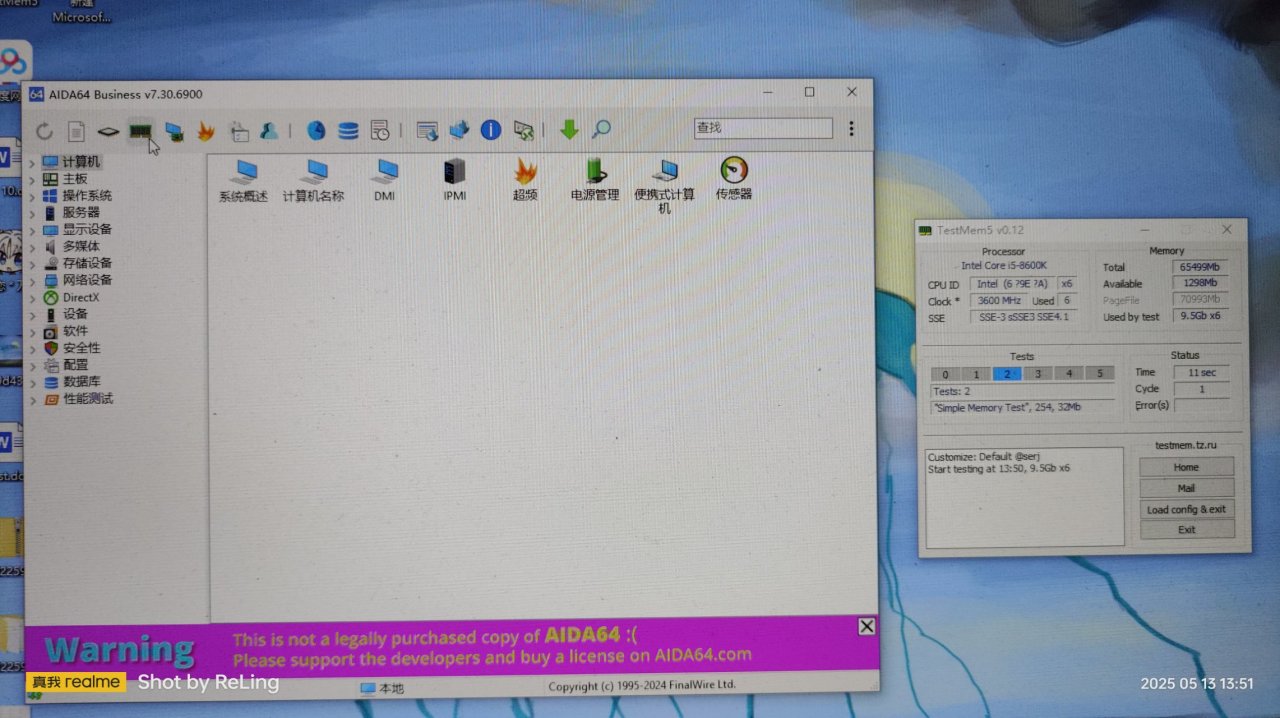Open the 电源管理 battery icon
The height and width of the screenshot is (718, 1280).
click(595, 180)
